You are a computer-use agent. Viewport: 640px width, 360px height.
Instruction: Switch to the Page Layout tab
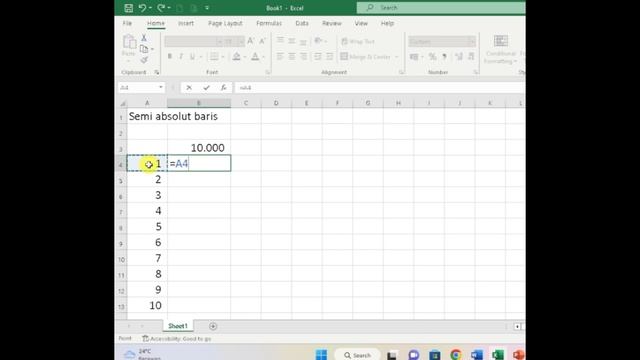pos(225,23)
